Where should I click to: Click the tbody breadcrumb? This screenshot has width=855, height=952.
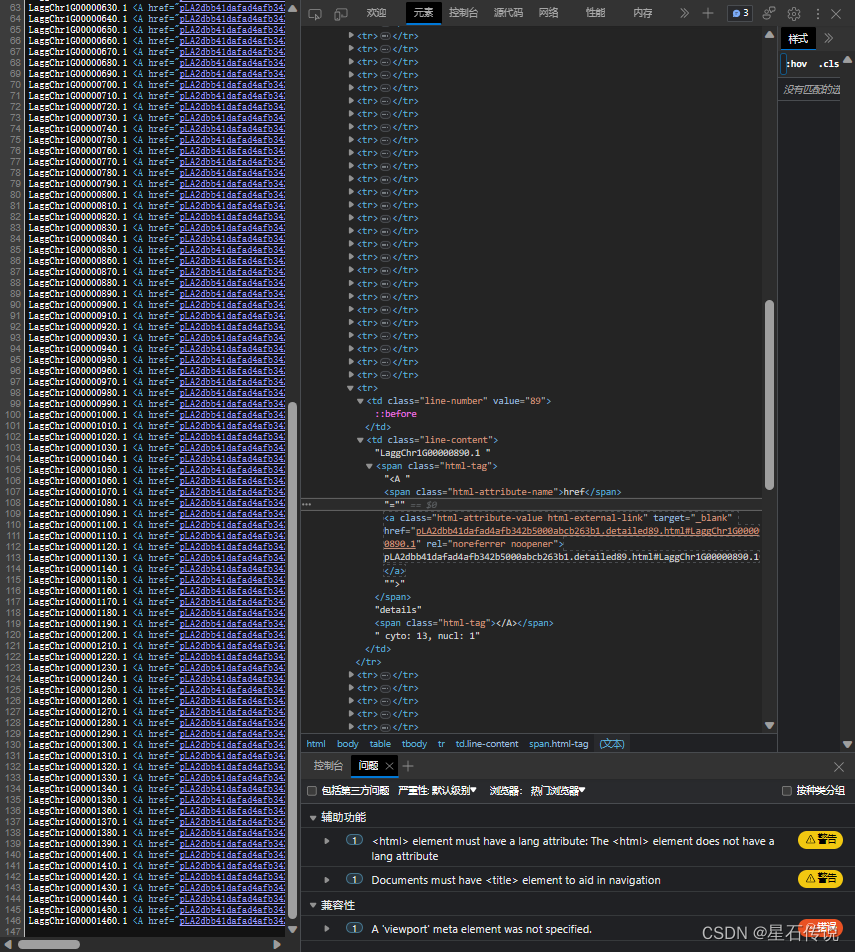coord(414,744)
